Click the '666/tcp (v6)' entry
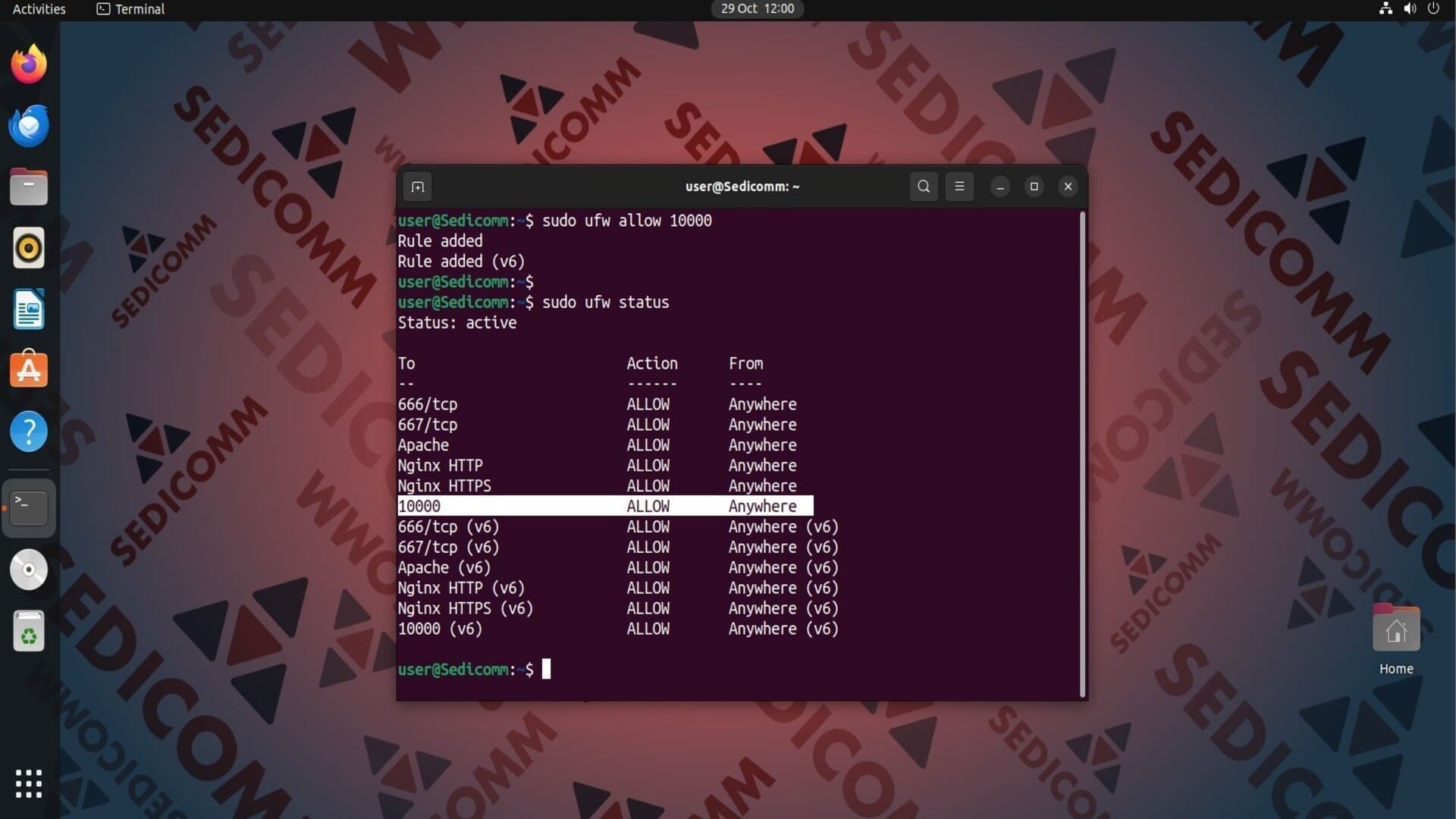The image size is (1456, 819). pyautogui.click(x=448, y=527)
